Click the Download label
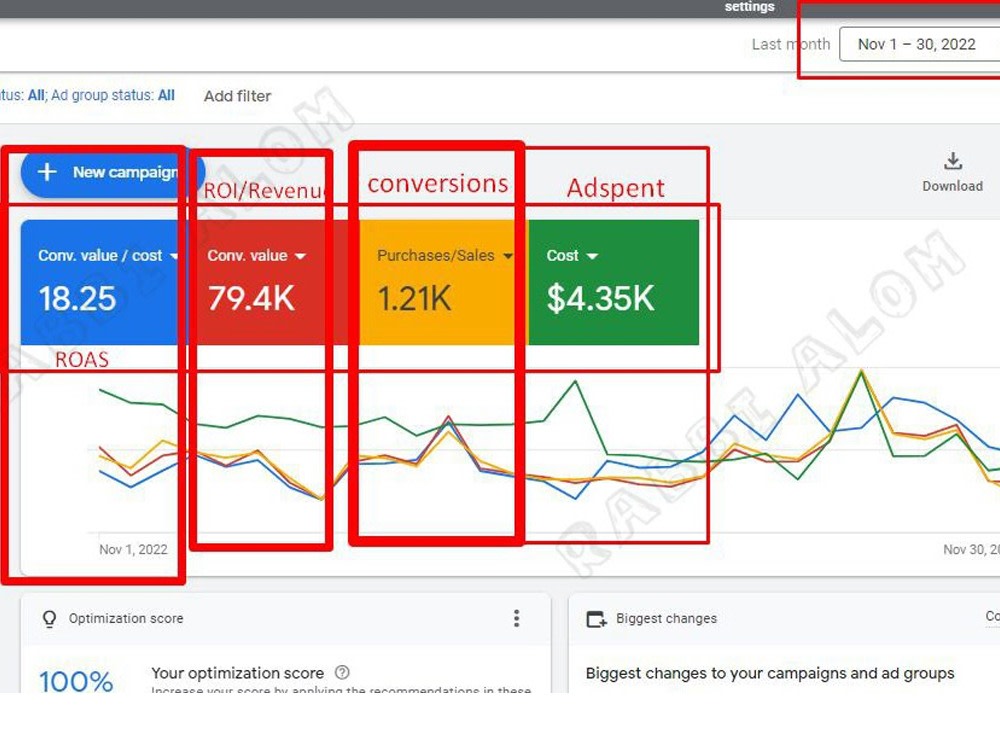 [x=952, y=186]
